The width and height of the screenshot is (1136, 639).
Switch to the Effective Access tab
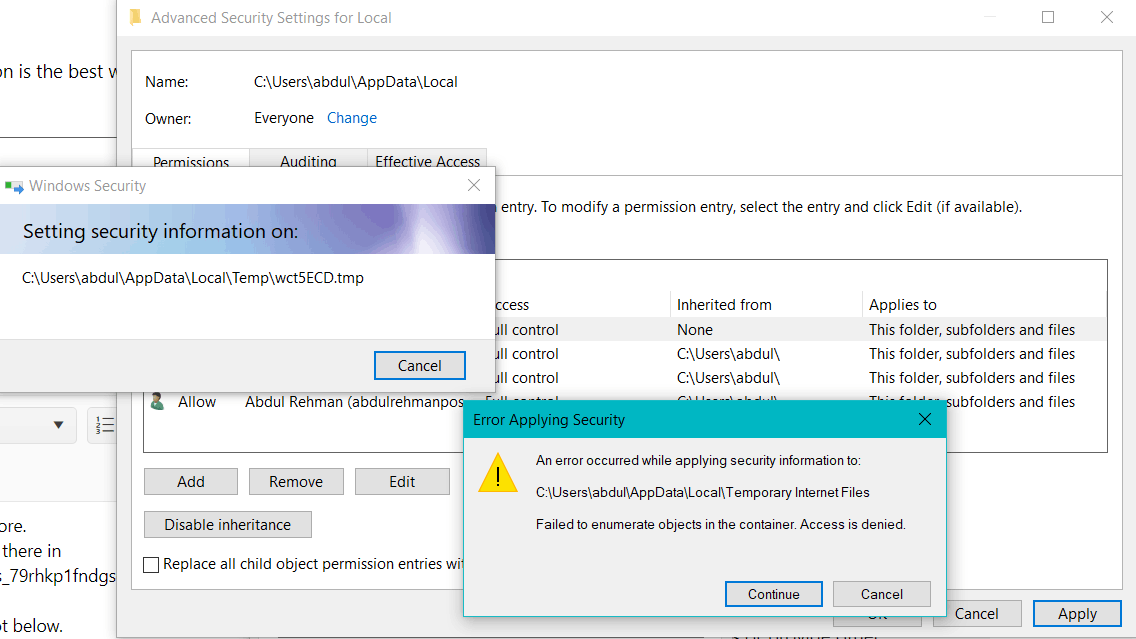(x=427, y=162)
